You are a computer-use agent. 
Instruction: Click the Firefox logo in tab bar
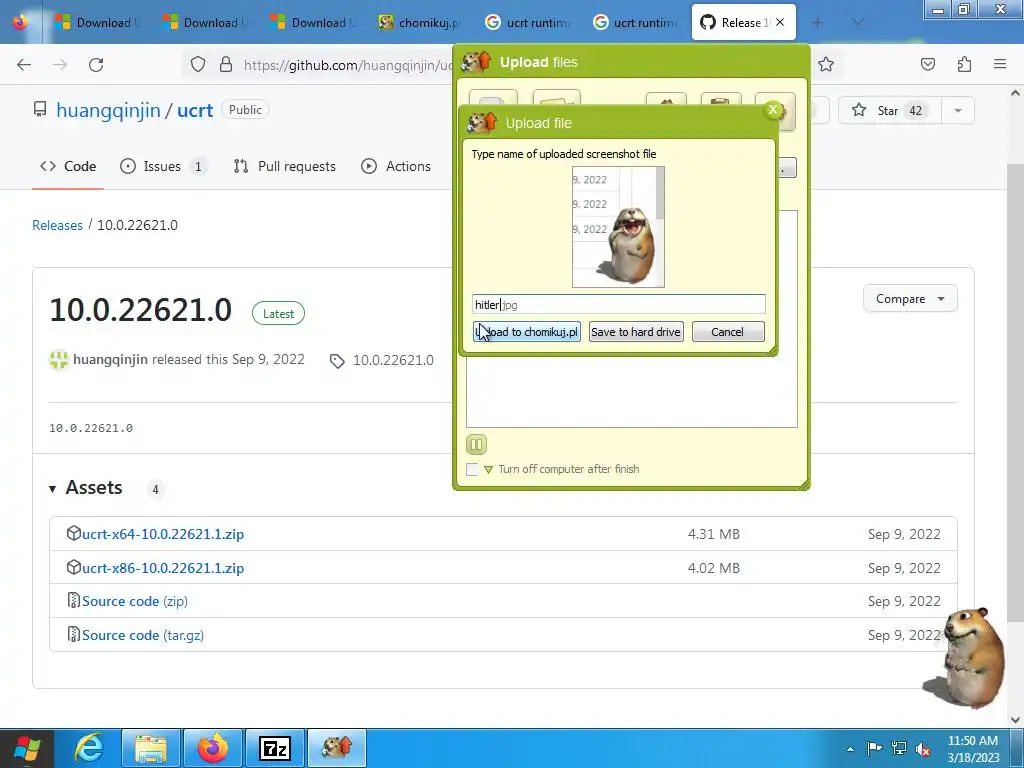20,22
